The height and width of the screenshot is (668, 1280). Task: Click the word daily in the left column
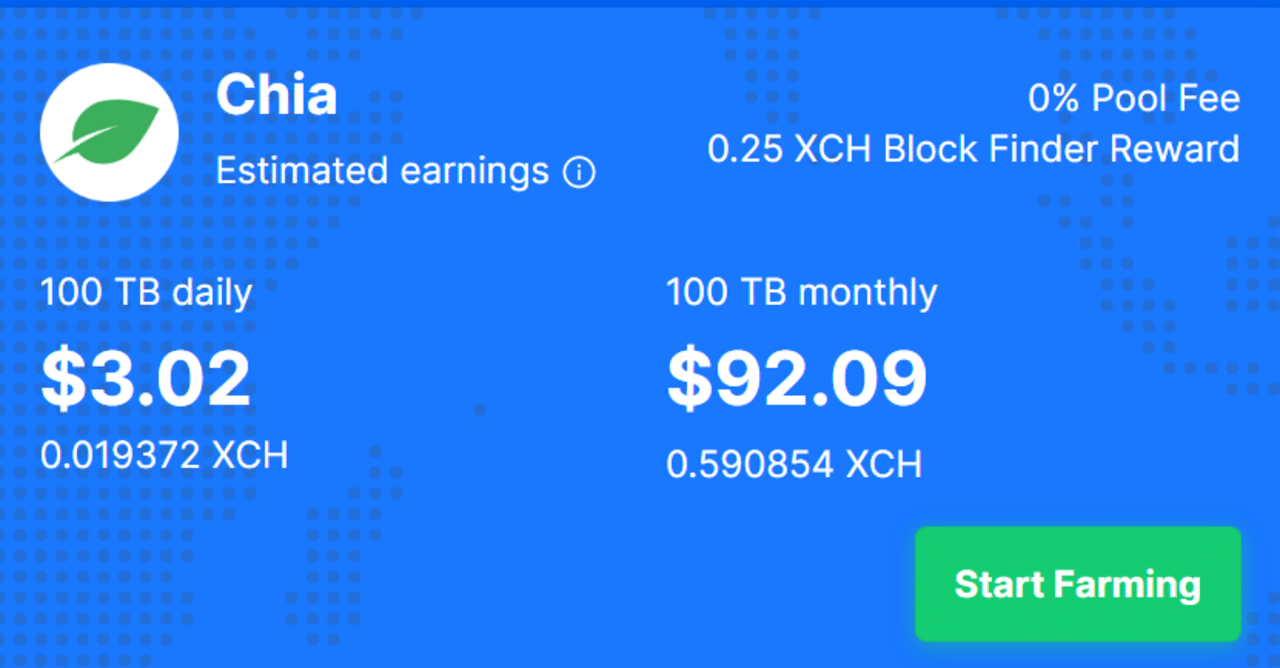[x=212, y=293]
